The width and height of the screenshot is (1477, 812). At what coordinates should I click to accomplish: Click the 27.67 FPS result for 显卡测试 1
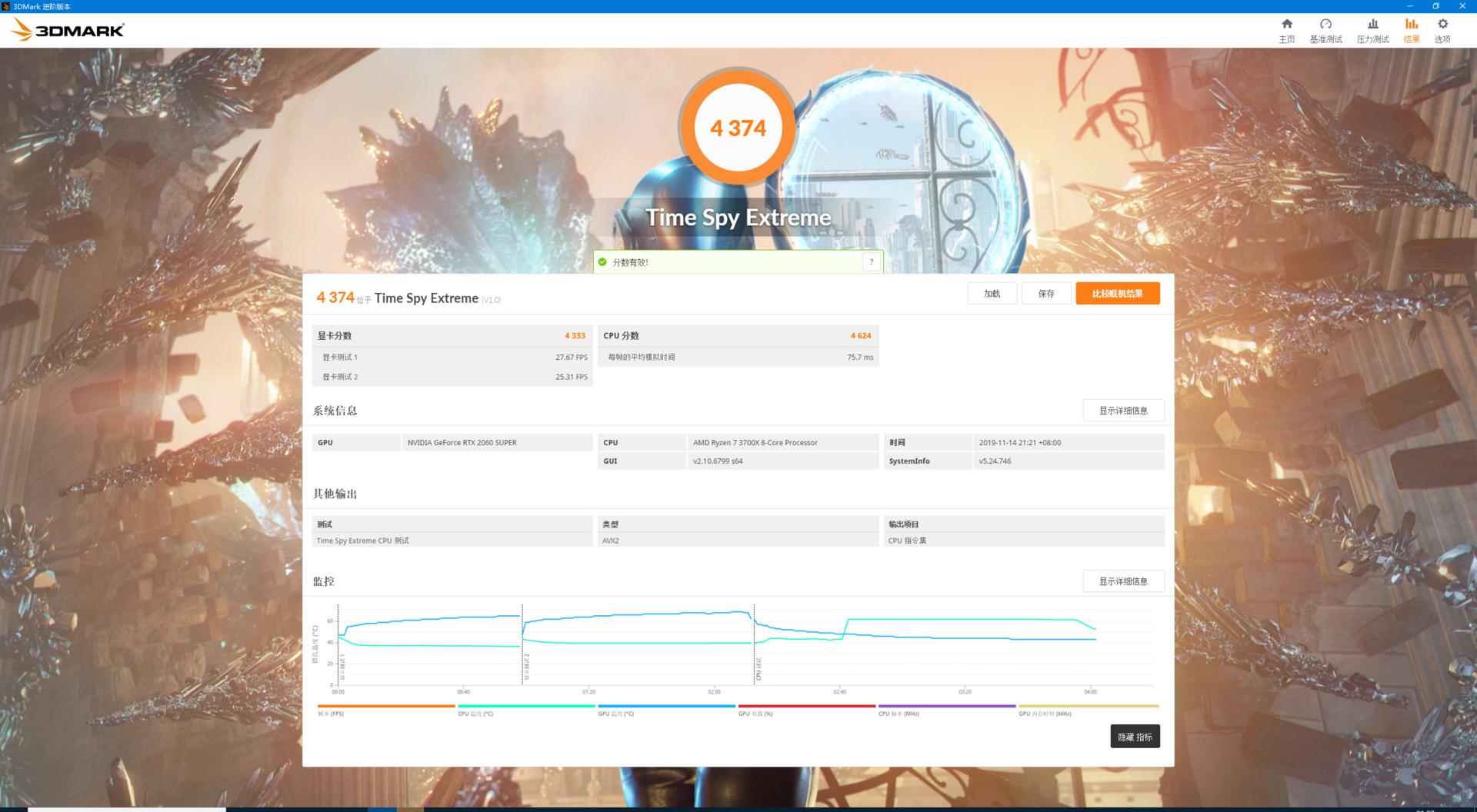572,358
